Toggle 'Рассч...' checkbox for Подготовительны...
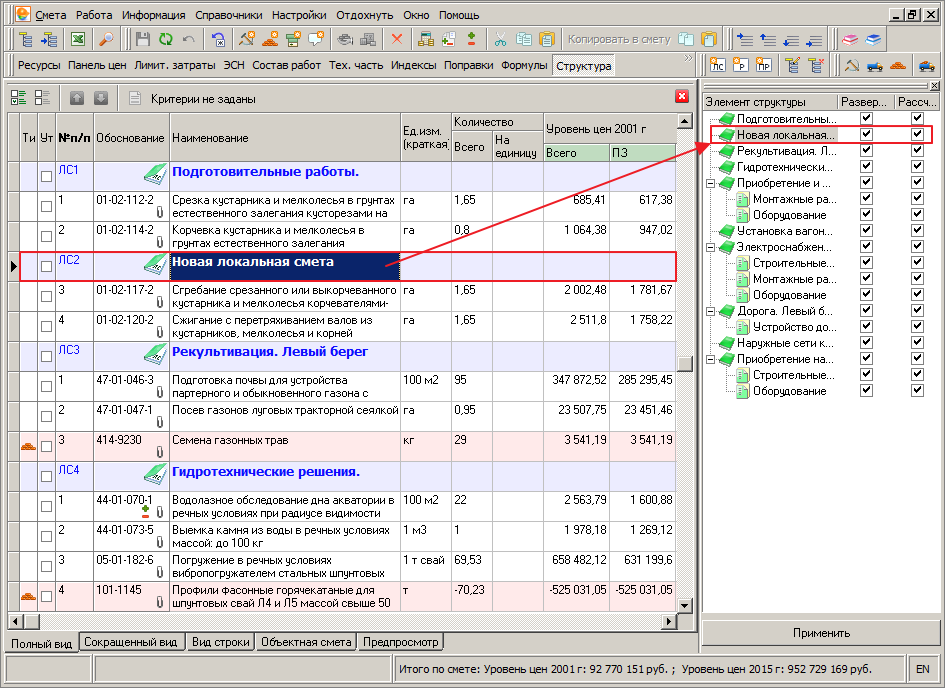 [917, 119]
